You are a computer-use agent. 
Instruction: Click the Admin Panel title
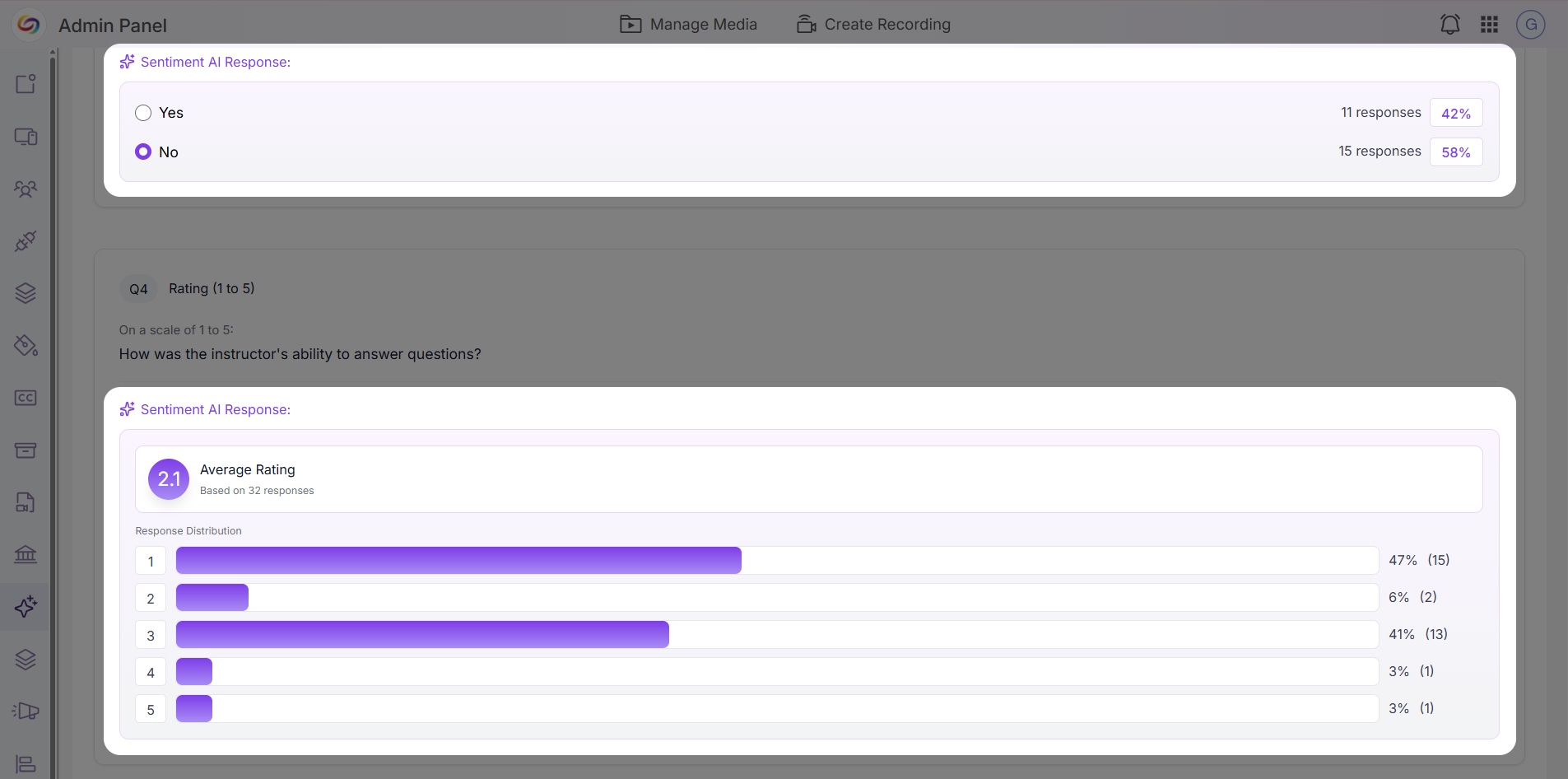tap(112, 25)
